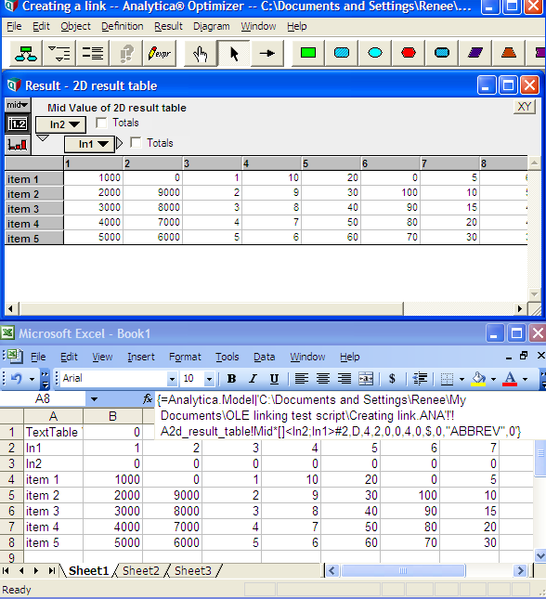Image resolution: width=546 pixels, height=599 pixels.
Task: Switch to graph view icon in result window
Action: 18,144
